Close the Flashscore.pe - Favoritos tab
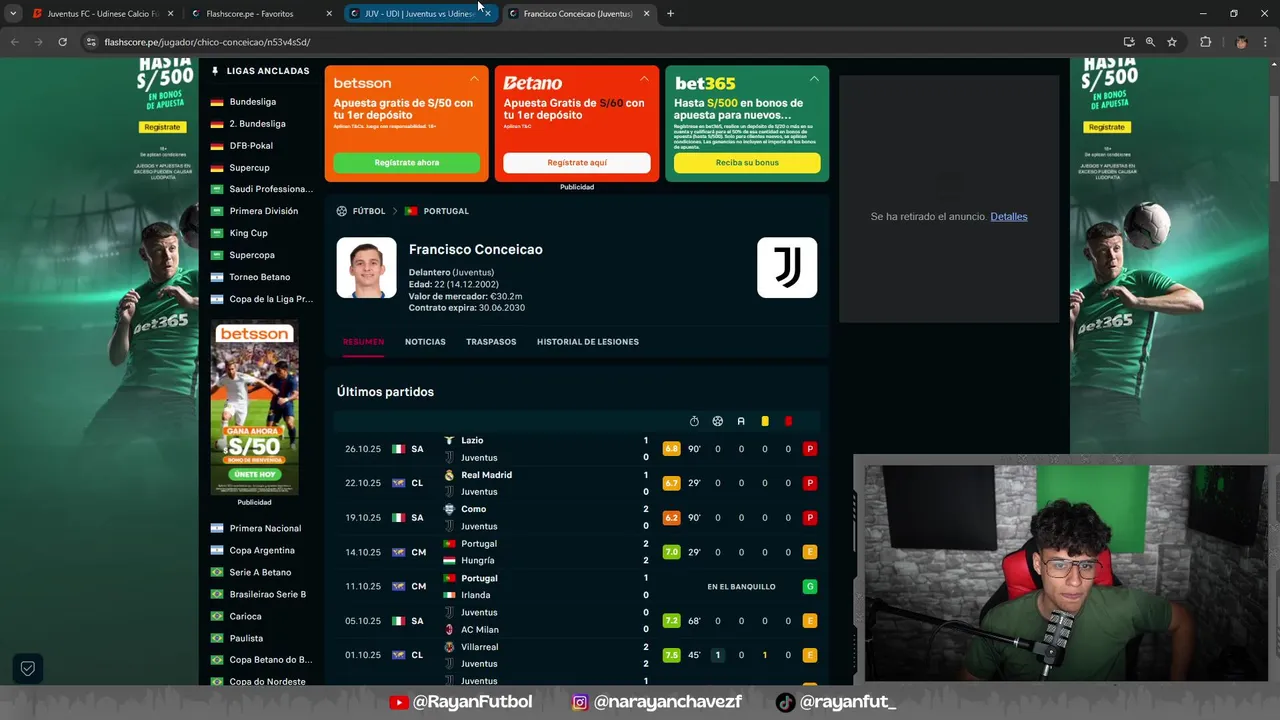Viewport: 1280px width, 720px height. (329, 14)
